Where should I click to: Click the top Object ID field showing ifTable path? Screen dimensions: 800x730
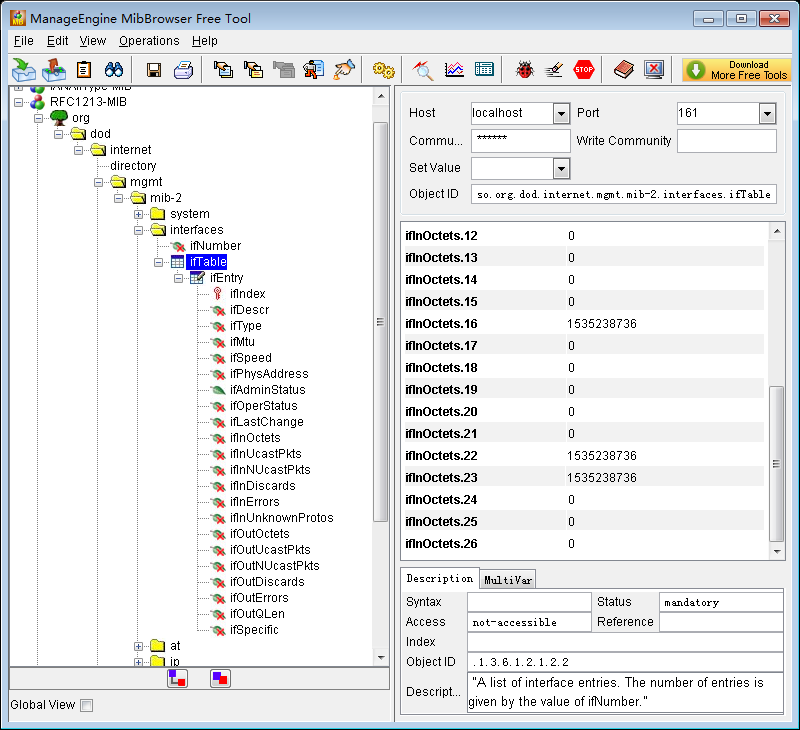623,194
